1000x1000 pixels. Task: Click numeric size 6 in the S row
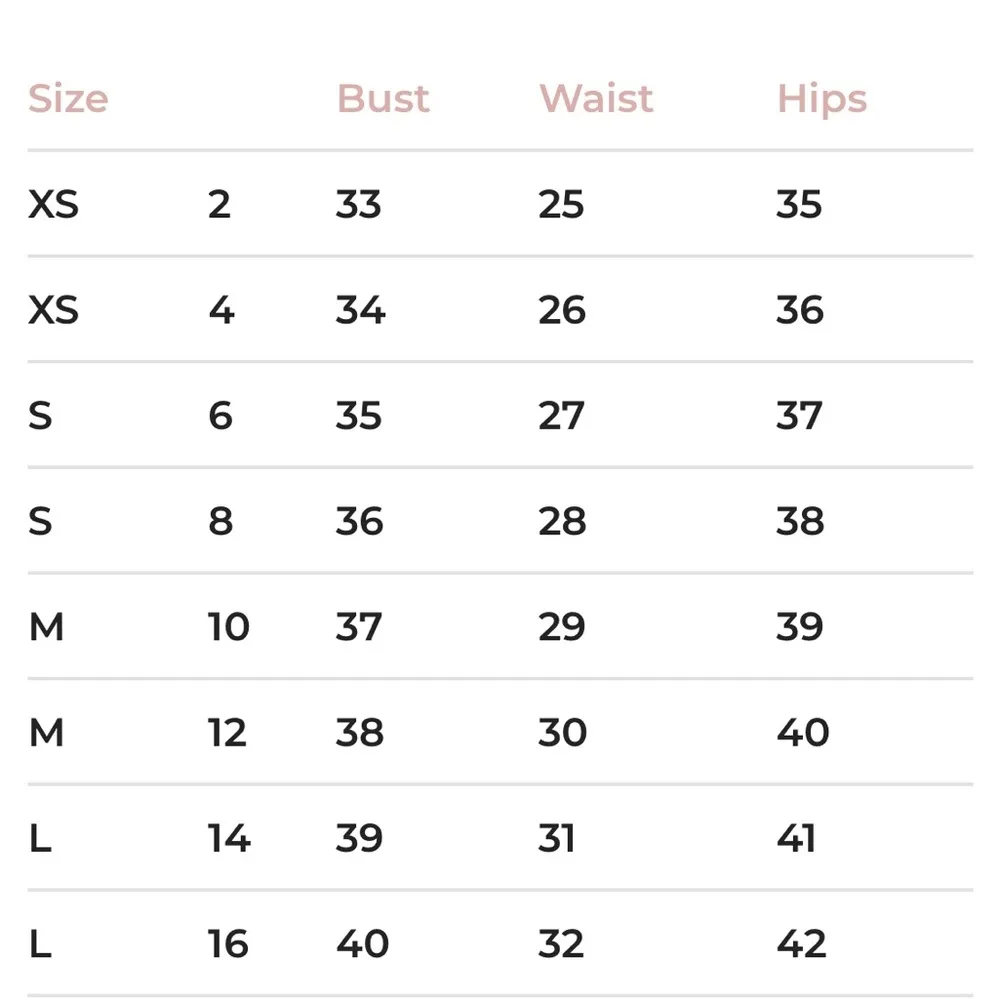(x=220, y=416)
